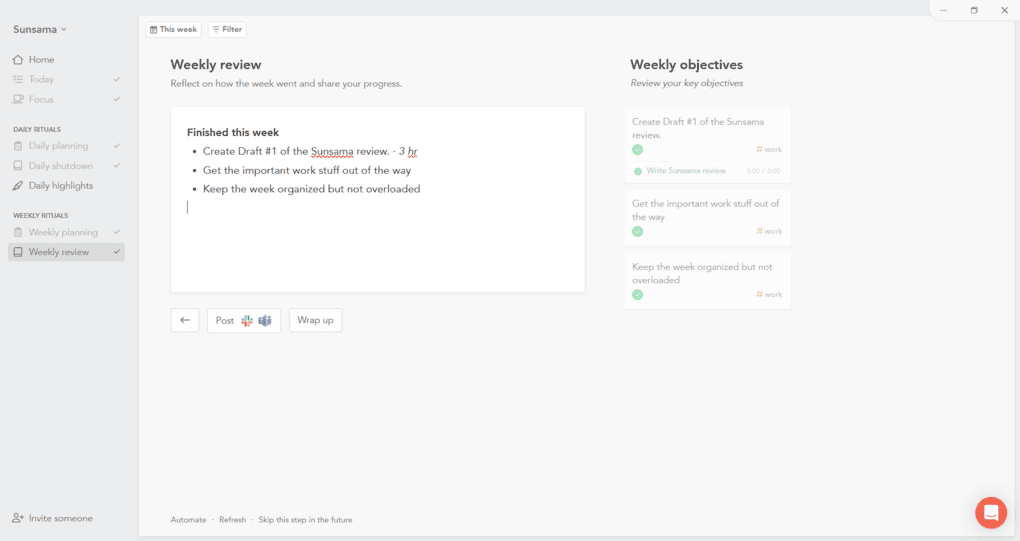Open Daily shutdown ritual

click(60, 166)
